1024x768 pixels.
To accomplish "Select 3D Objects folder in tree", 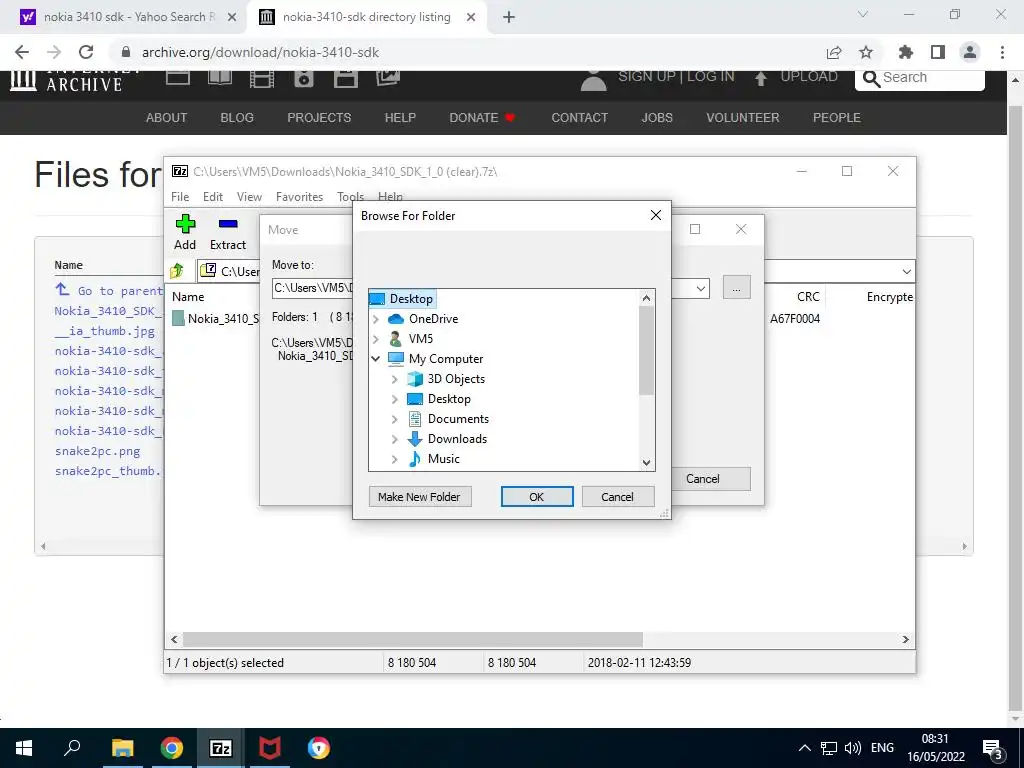I will point(446,379).
